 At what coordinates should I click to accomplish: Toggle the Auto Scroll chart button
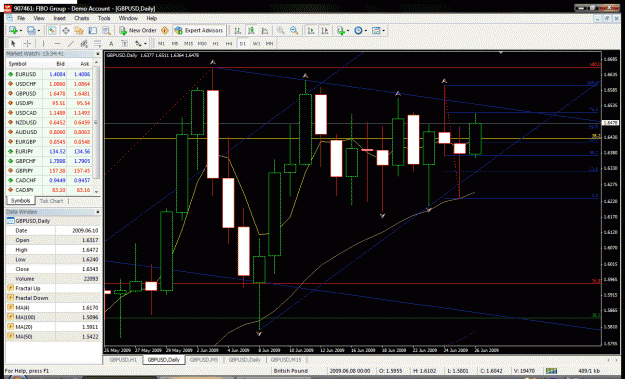[311, 30]
